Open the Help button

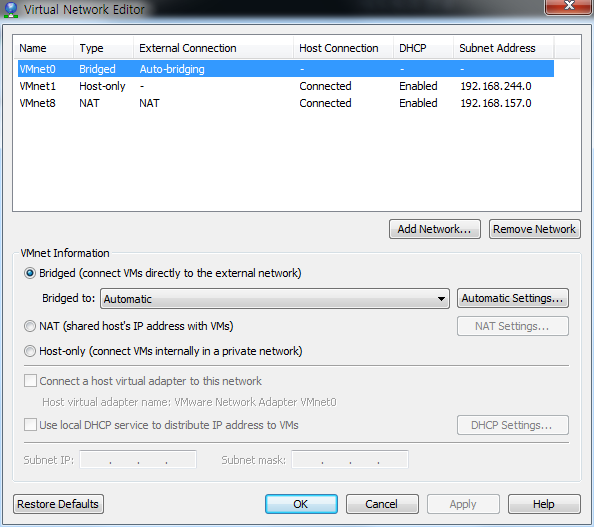[x=544, y=504]
